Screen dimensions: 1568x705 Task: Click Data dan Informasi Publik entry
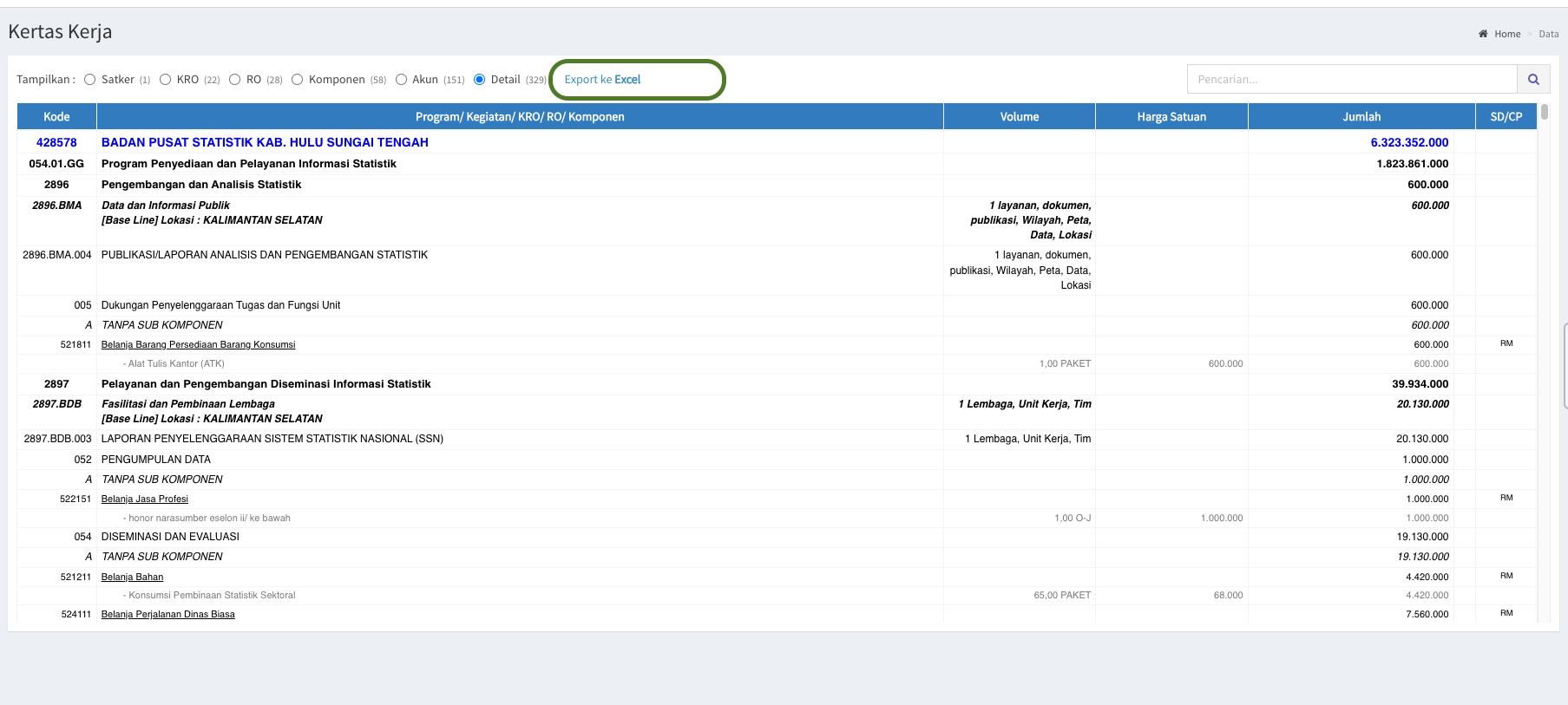165,206
